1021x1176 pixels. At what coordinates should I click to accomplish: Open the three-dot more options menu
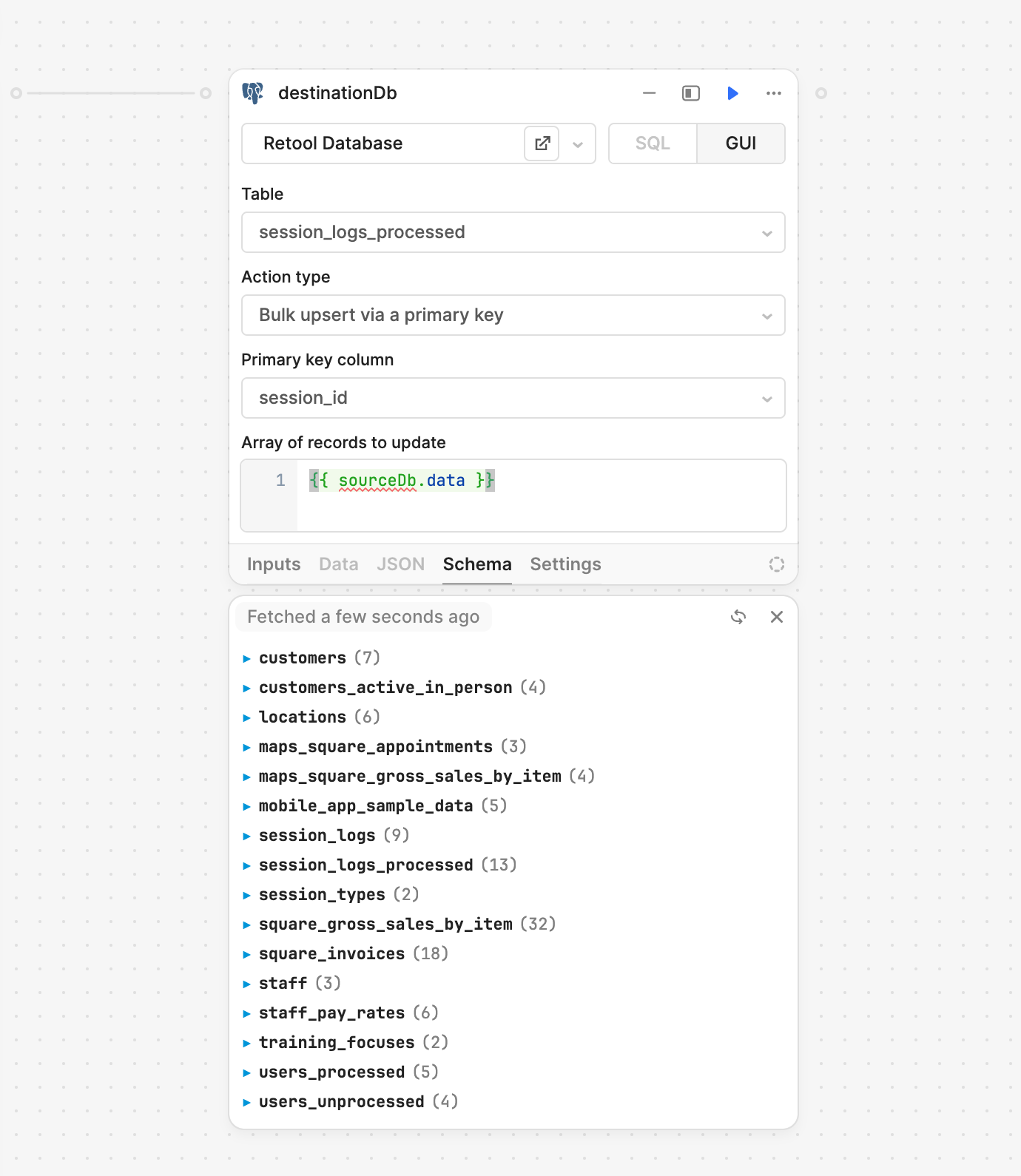point(774,93)
